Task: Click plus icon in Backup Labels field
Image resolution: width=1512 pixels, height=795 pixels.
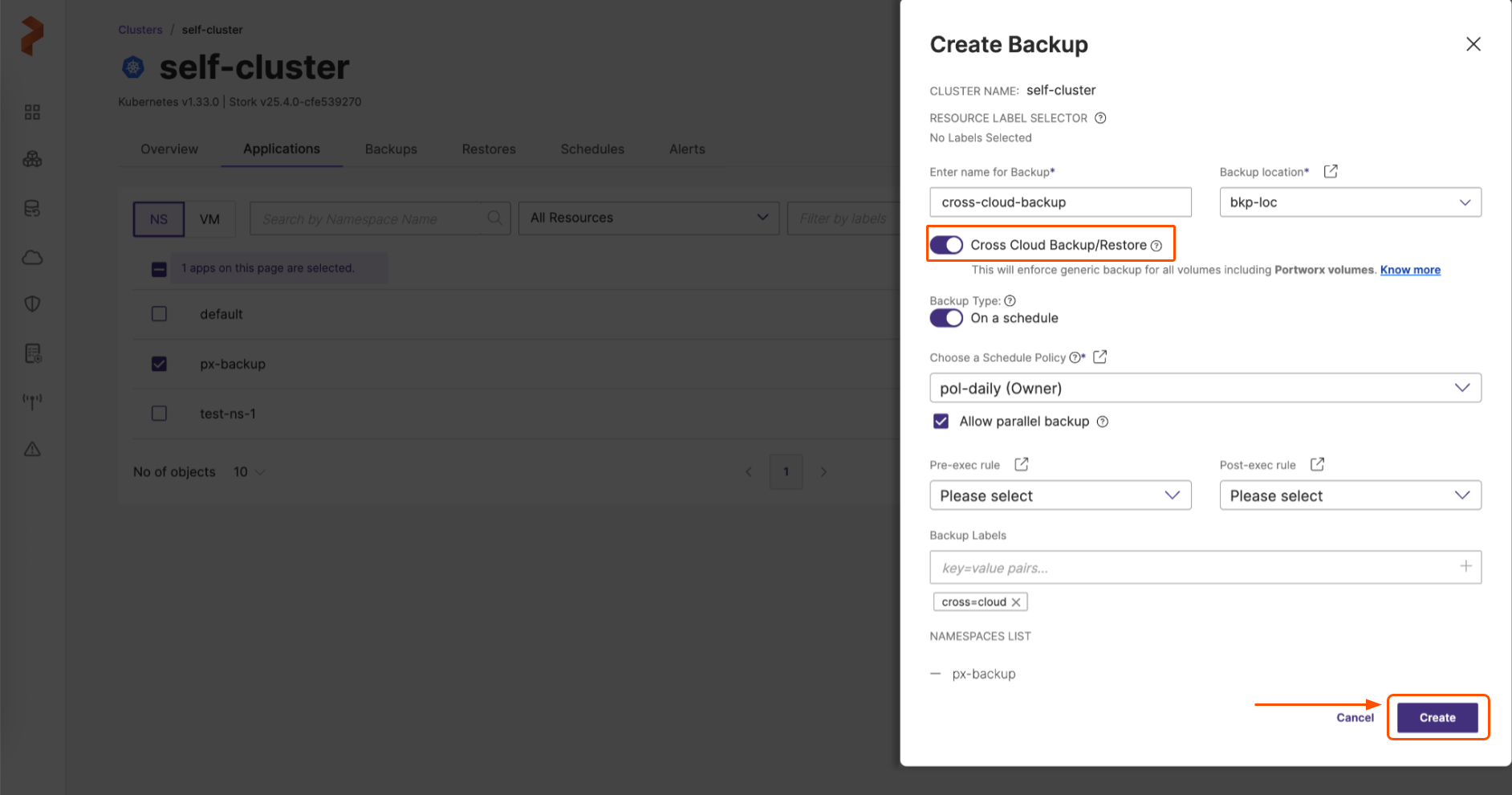Action: [x=1465, y=566]
